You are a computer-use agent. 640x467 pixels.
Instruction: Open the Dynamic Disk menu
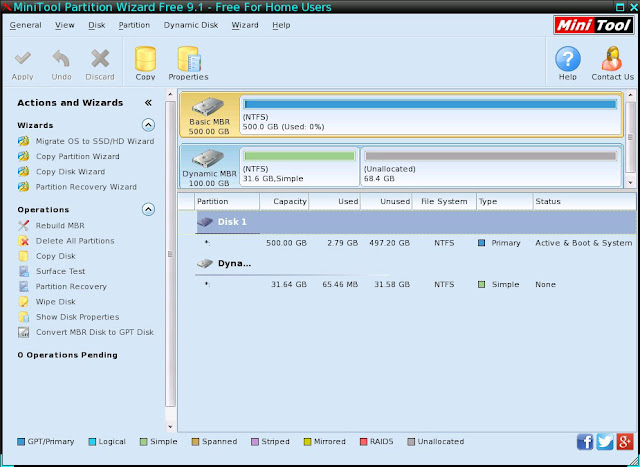pos(191,25)
